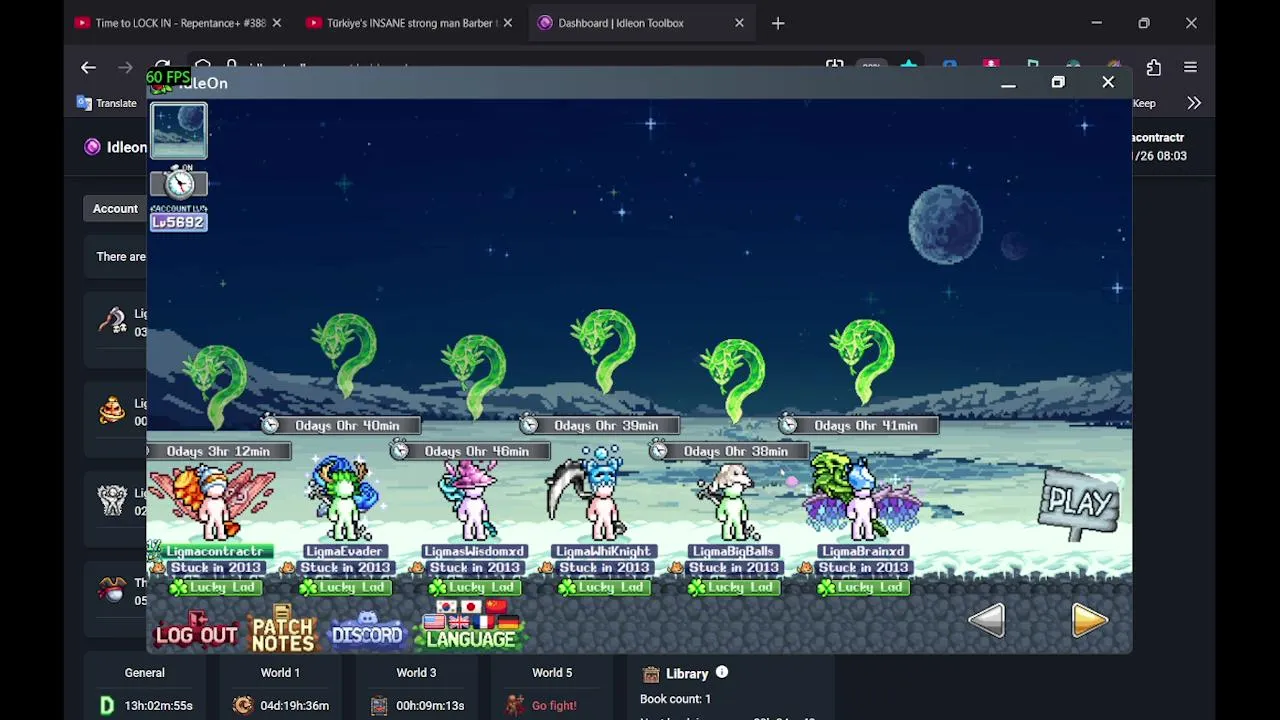The height and width of the screenshot is (720, 1280).
Task: Show more bookmarks chevron
Action: (x=1194, y=103)
